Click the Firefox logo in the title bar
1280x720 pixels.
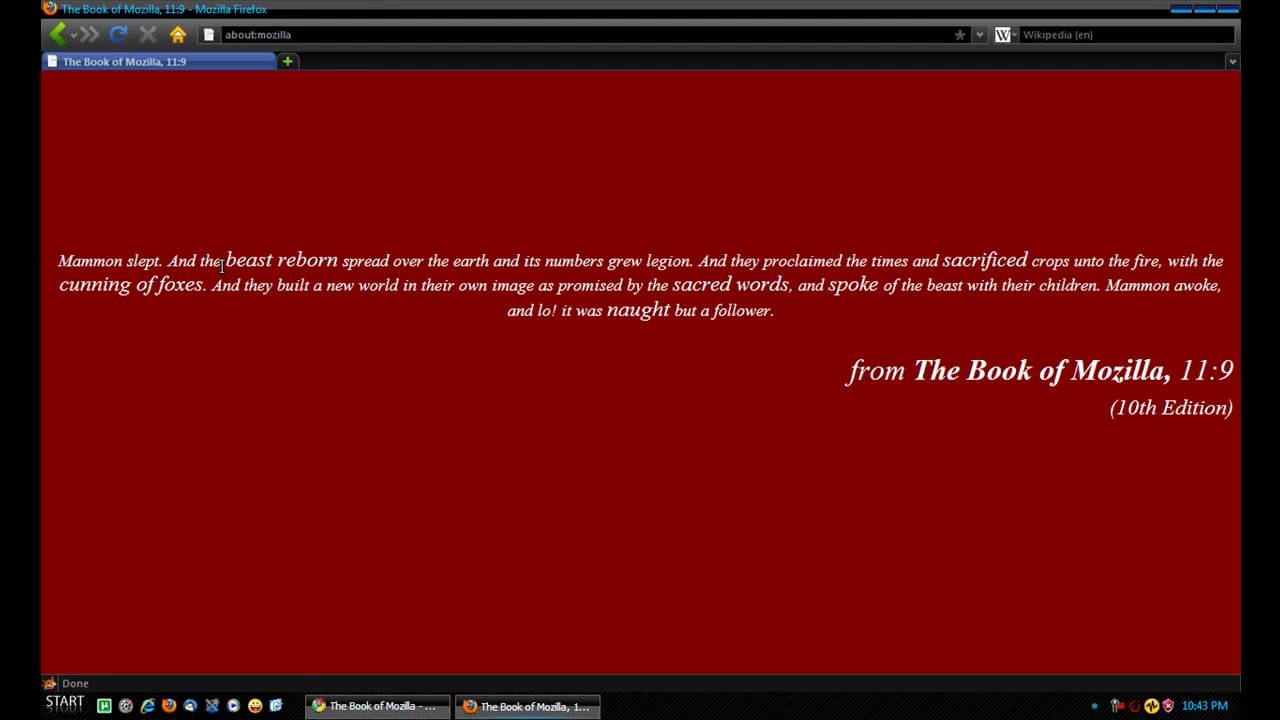tap(50, 8)
